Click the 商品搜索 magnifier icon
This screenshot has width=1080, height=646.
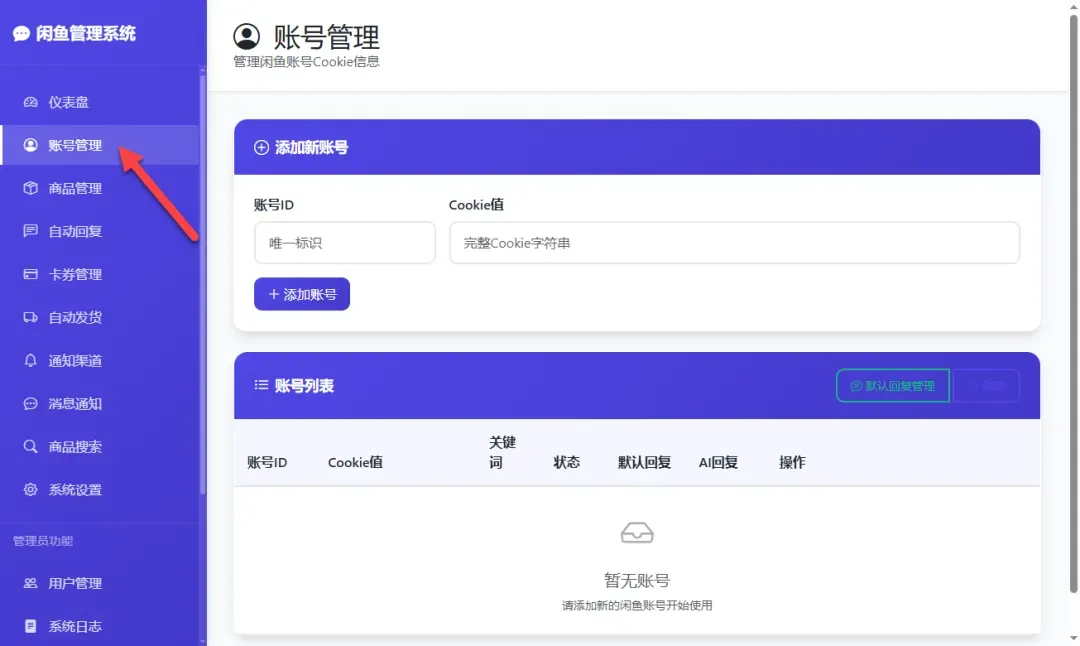click(x=30, y=446)
